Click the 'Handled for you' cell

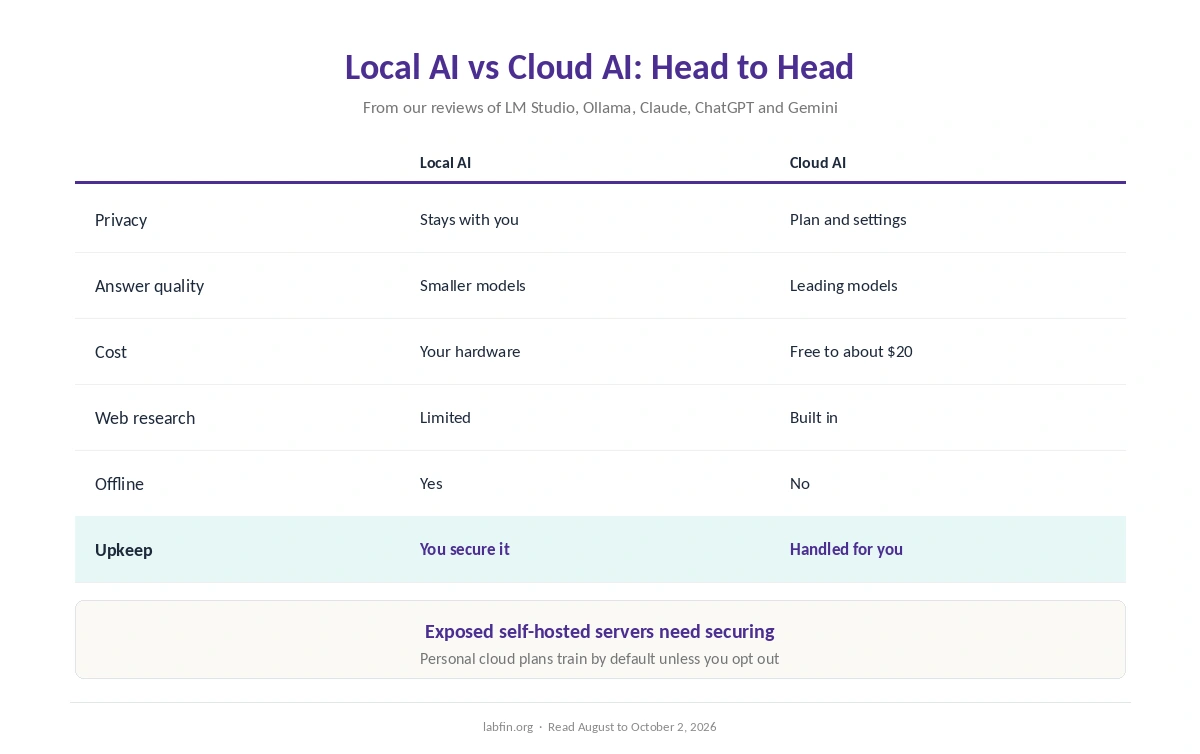(846, 549)
